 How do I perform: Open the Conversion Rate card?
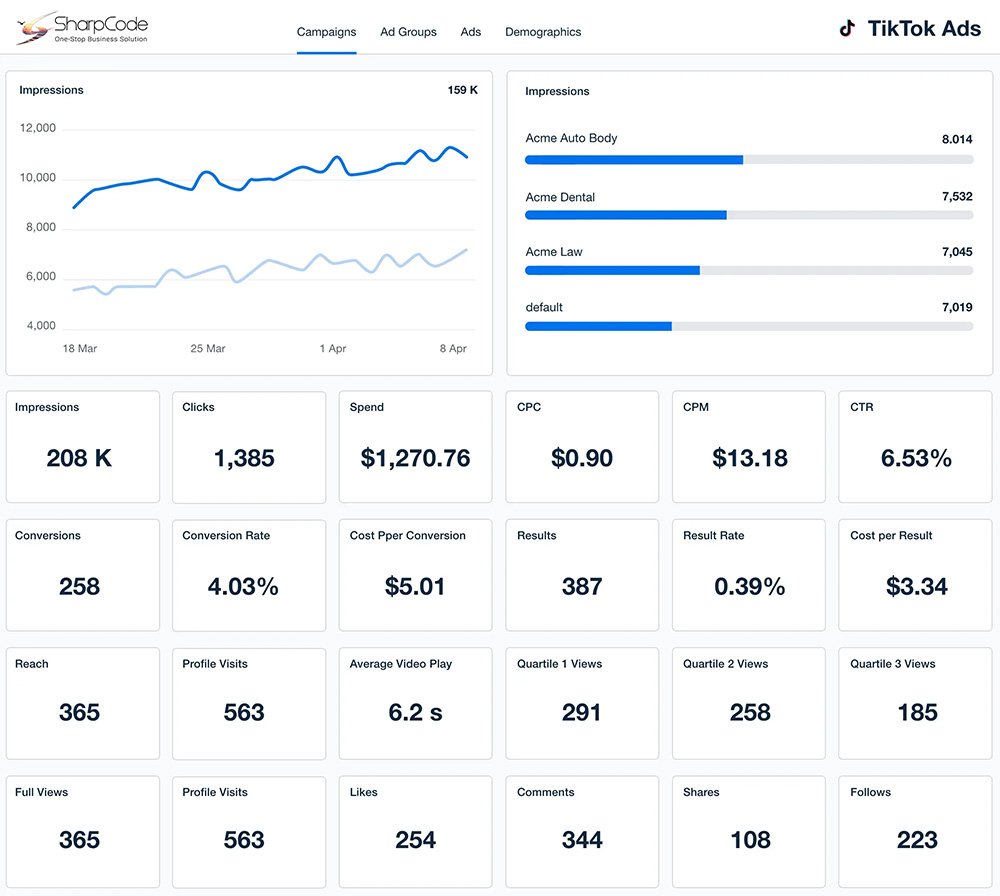click(249, 575)
